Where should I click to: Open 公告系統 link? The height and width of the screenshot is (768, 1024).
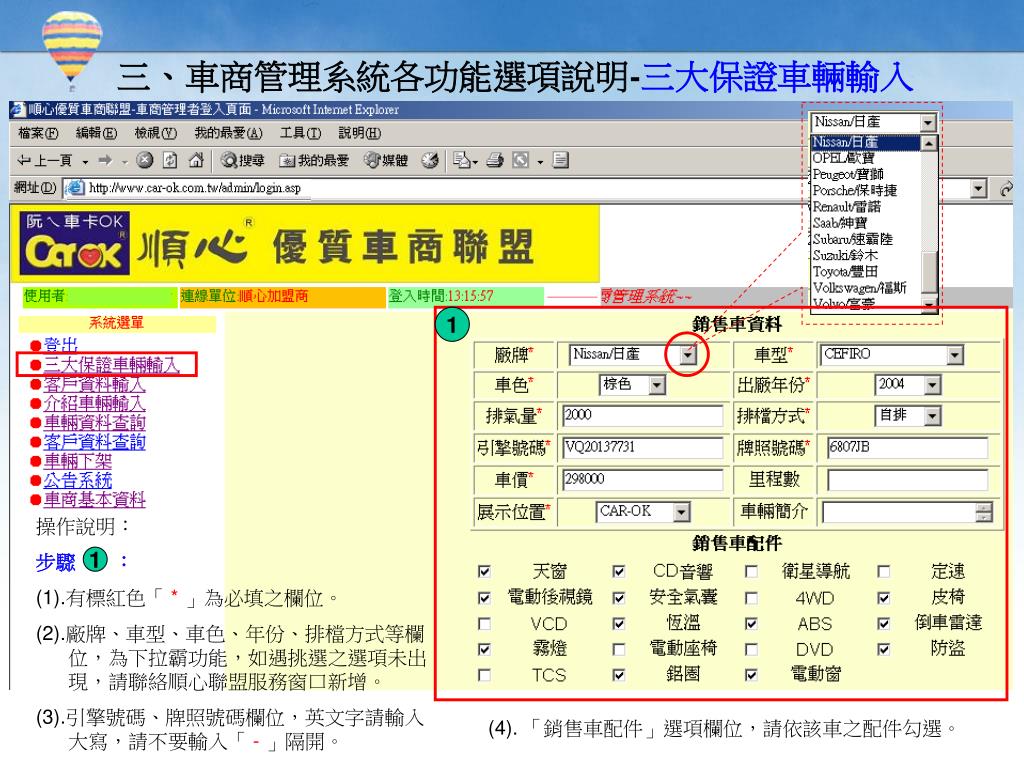[78, 480]
